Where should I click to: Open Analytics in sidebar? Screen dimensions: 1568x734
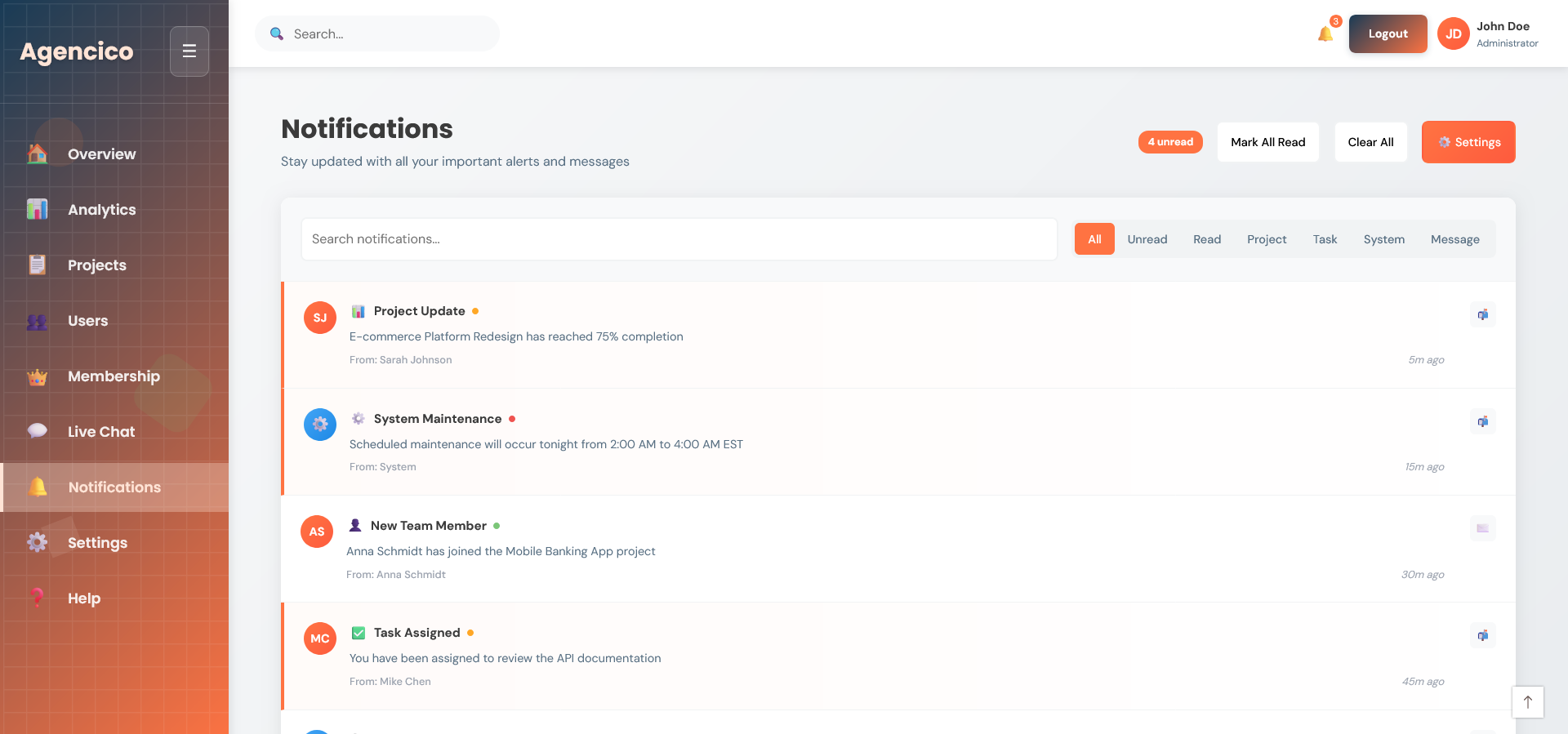114,209
